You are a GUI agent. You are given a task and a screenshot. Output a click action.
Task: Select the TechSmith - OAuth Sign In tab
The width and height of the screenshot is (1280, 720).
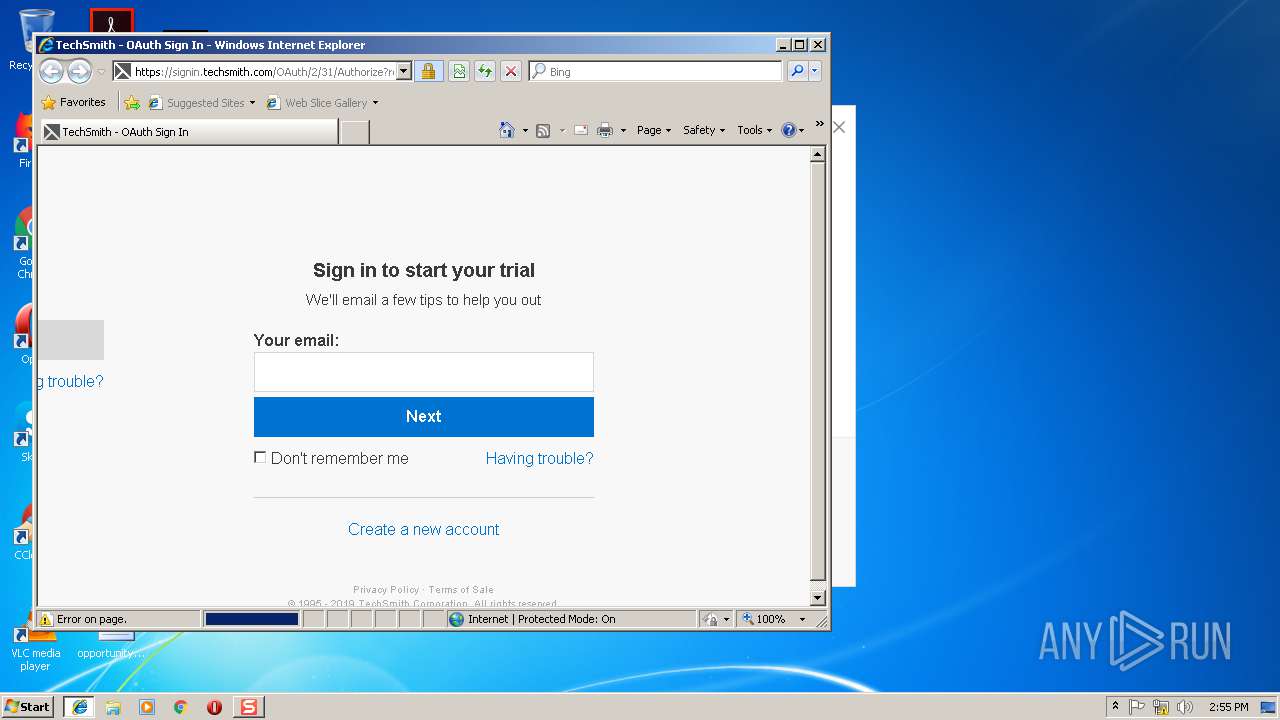pyautogui.click(x=189, y=131)
